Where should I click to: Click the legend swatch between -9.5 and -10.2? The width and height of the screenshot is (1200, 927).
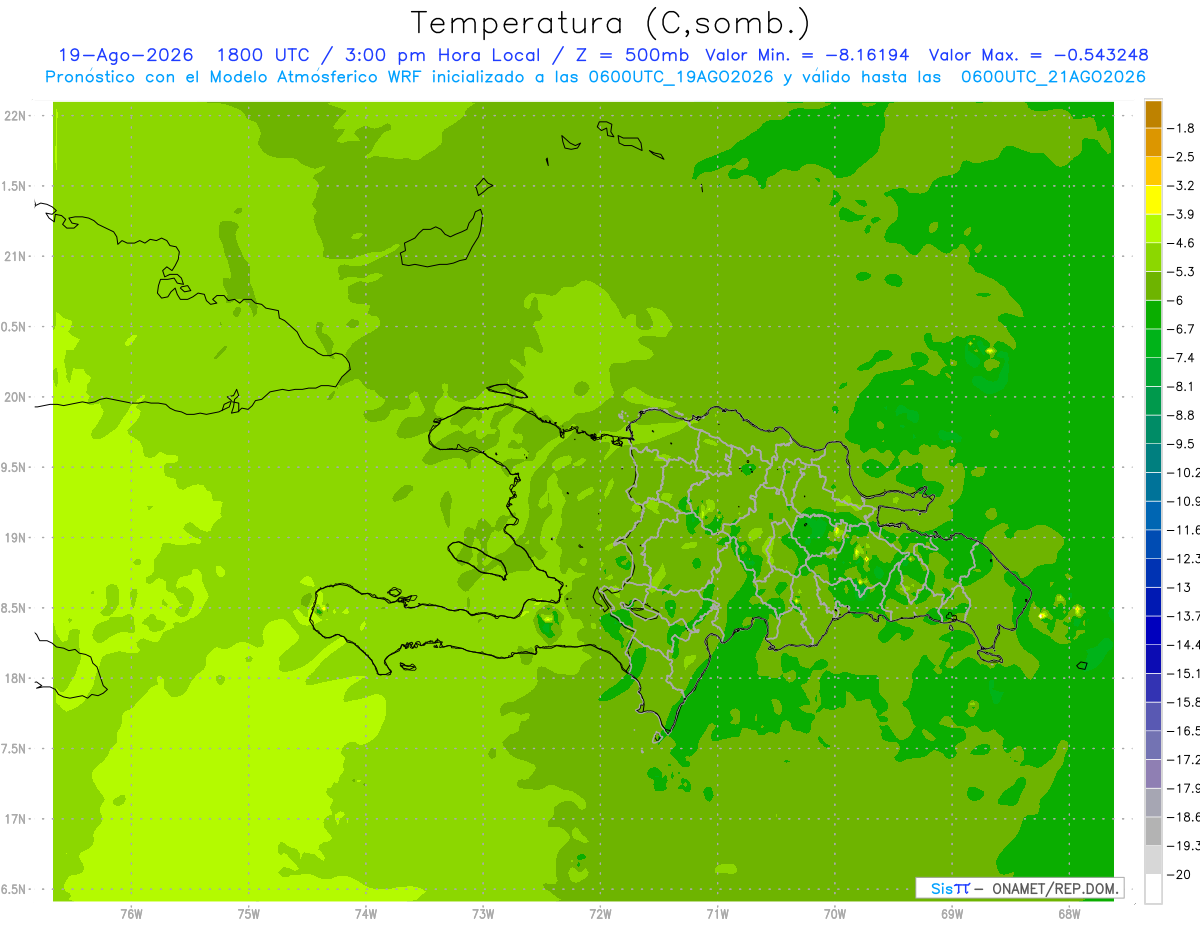[x=1153, y=458]
